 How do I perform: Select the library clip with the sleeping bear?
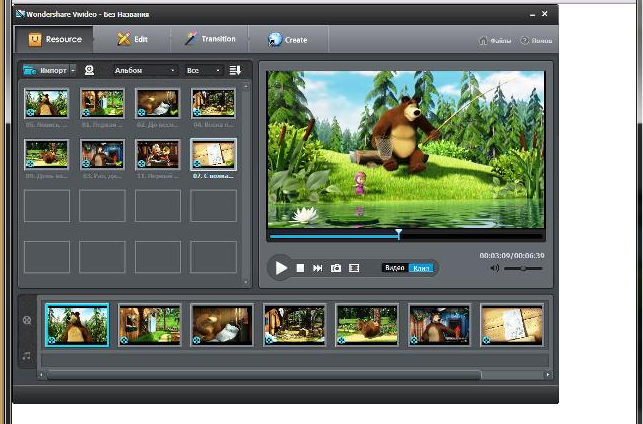tap(158, 103)
